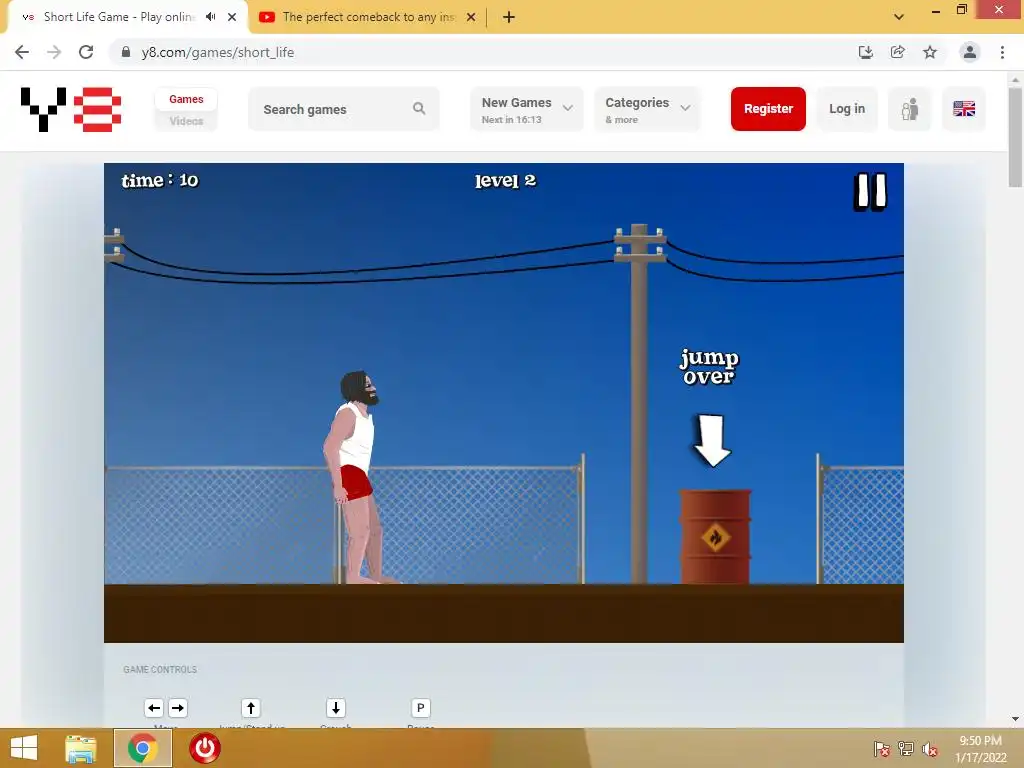
Task: Click the page vertical scrollbar thumb
Action: coord(1015,137)
